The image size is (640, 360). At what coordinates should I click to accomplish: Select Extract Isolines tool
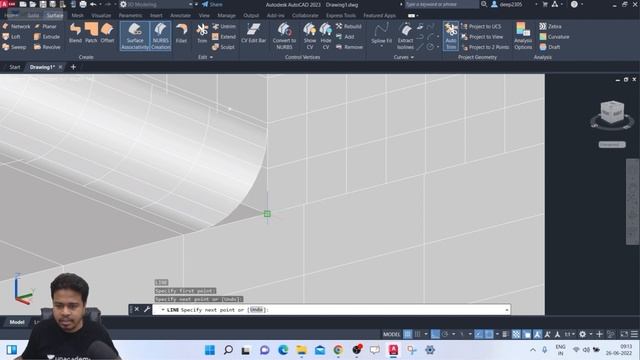(405, 36)
